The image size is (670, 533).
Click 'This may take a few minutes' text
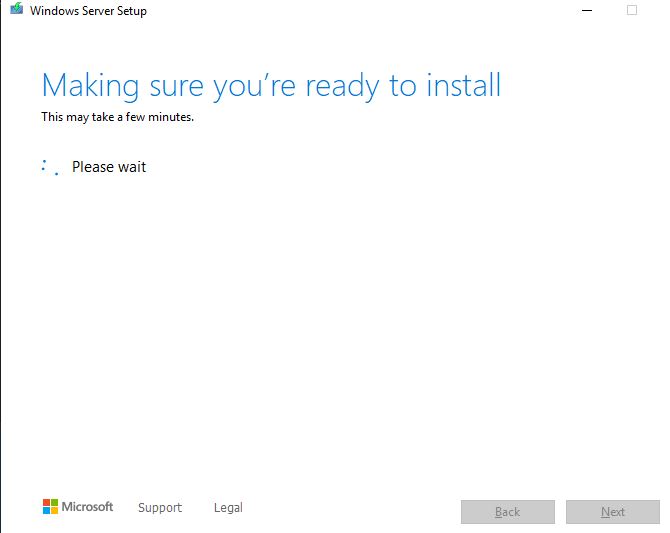(117, 117)
